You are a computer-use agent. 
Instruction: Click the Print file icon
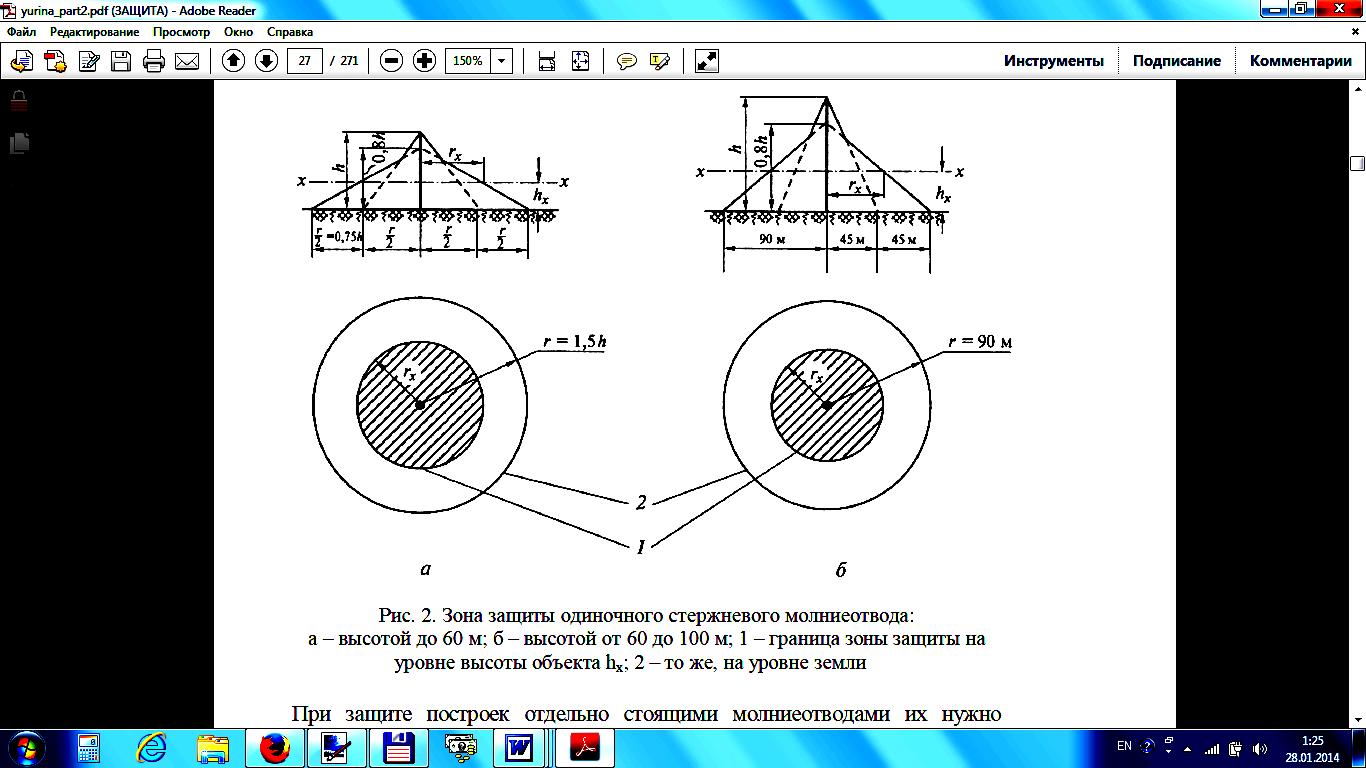pyautogui.click(x=154, y=61)
